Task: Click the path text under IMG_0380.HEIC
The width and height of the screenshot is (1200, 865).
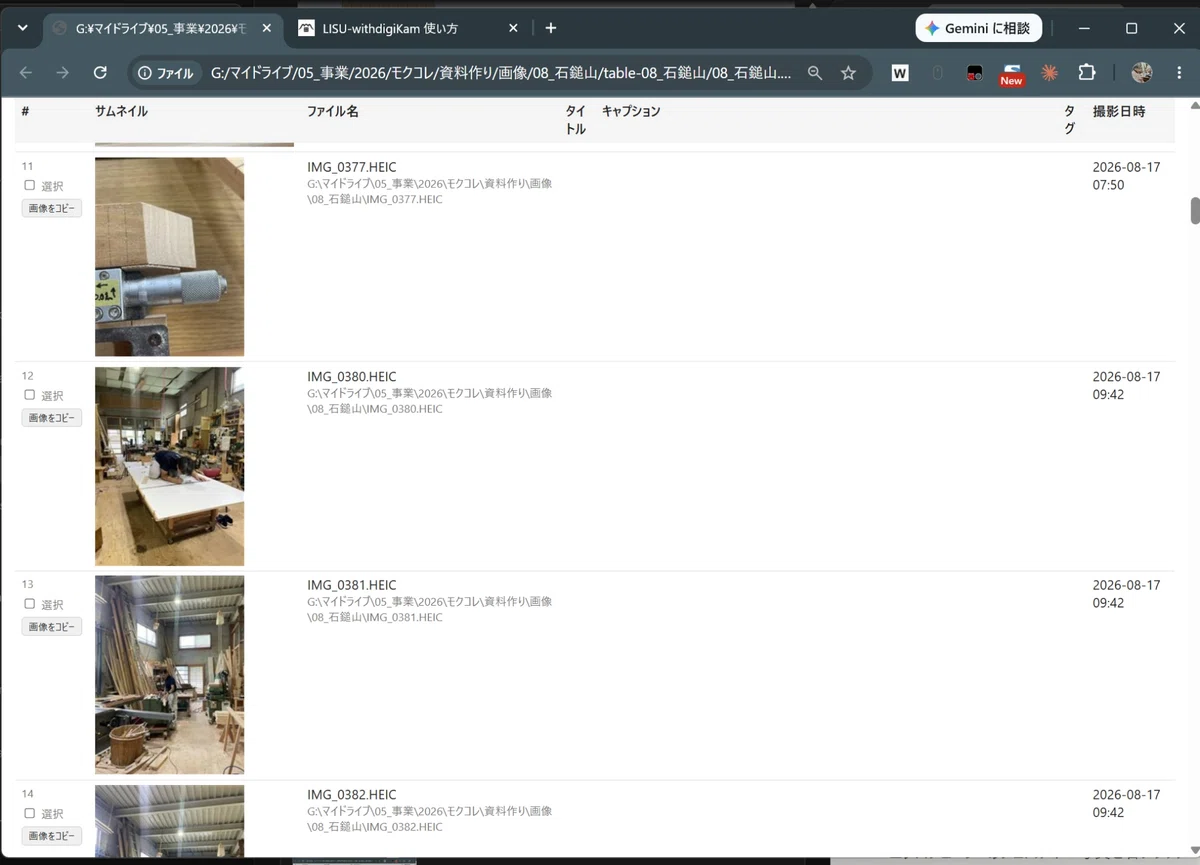Action: (429, 401)
